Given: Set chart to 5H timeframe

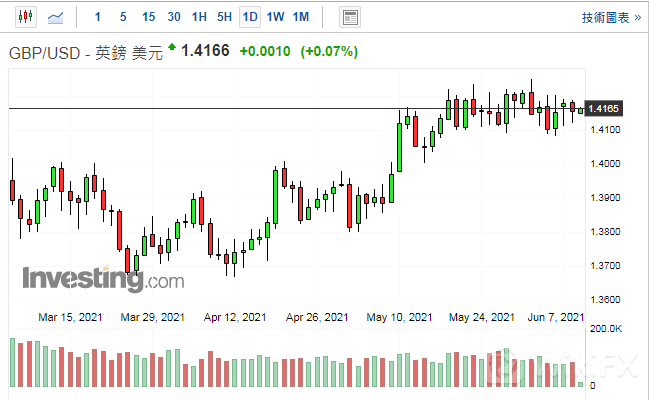Looking at the screenshot, I should coord(225,17).
